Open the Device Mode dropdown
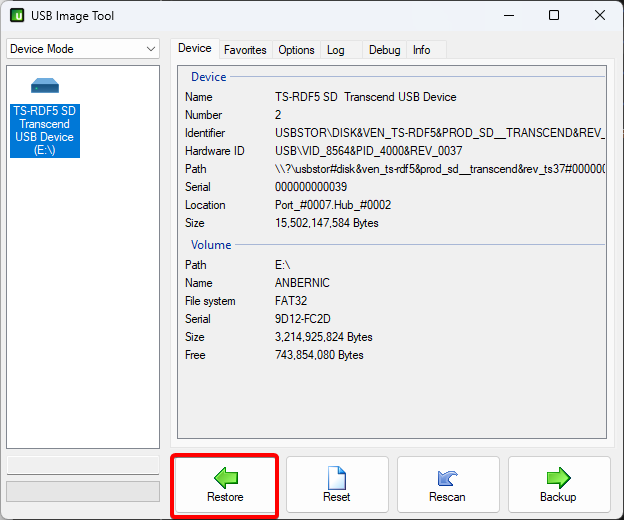The width and height of the screenshot is (624, 520). [x=82, y=49]
